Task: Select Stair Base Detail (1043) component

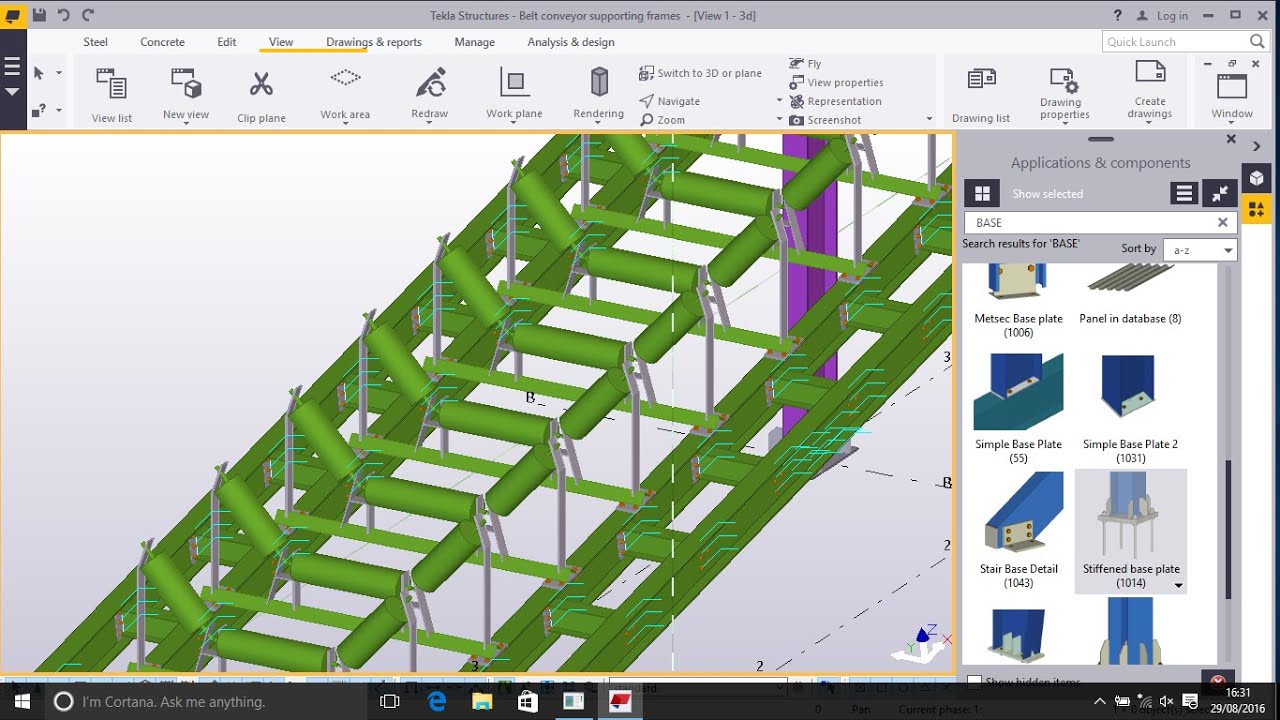Action: (1018, 531)
